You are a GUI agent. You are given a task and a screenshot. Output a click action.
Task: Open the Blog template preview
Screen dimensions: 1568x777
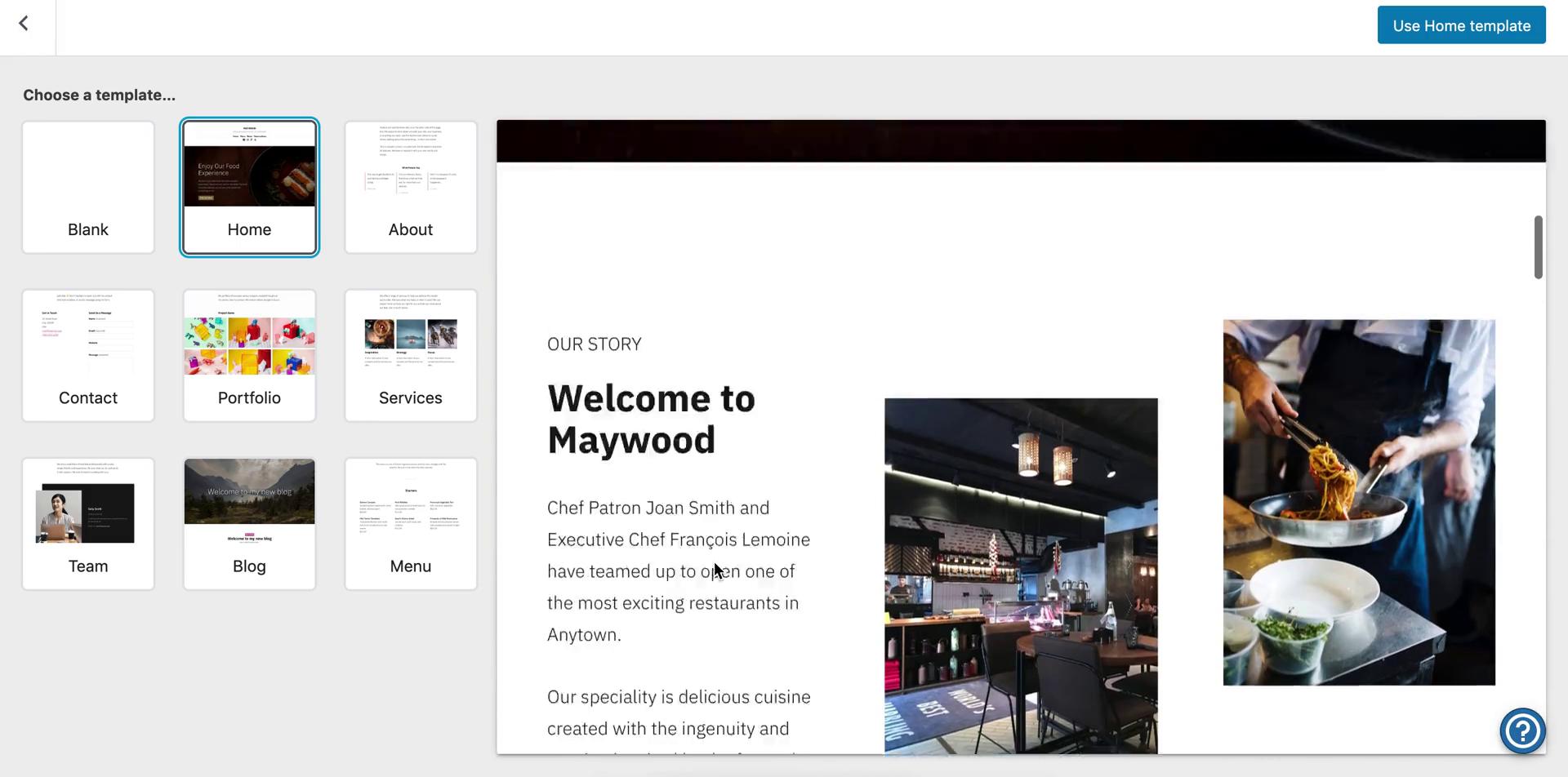(x=249, y=523)
